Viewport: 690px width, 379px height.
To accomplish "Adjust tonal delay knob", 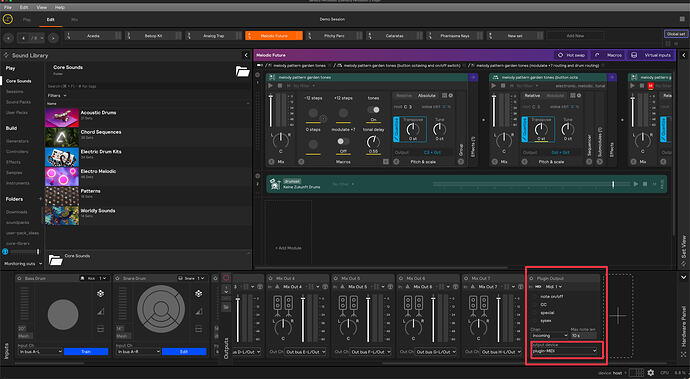I will click(373, 142).
